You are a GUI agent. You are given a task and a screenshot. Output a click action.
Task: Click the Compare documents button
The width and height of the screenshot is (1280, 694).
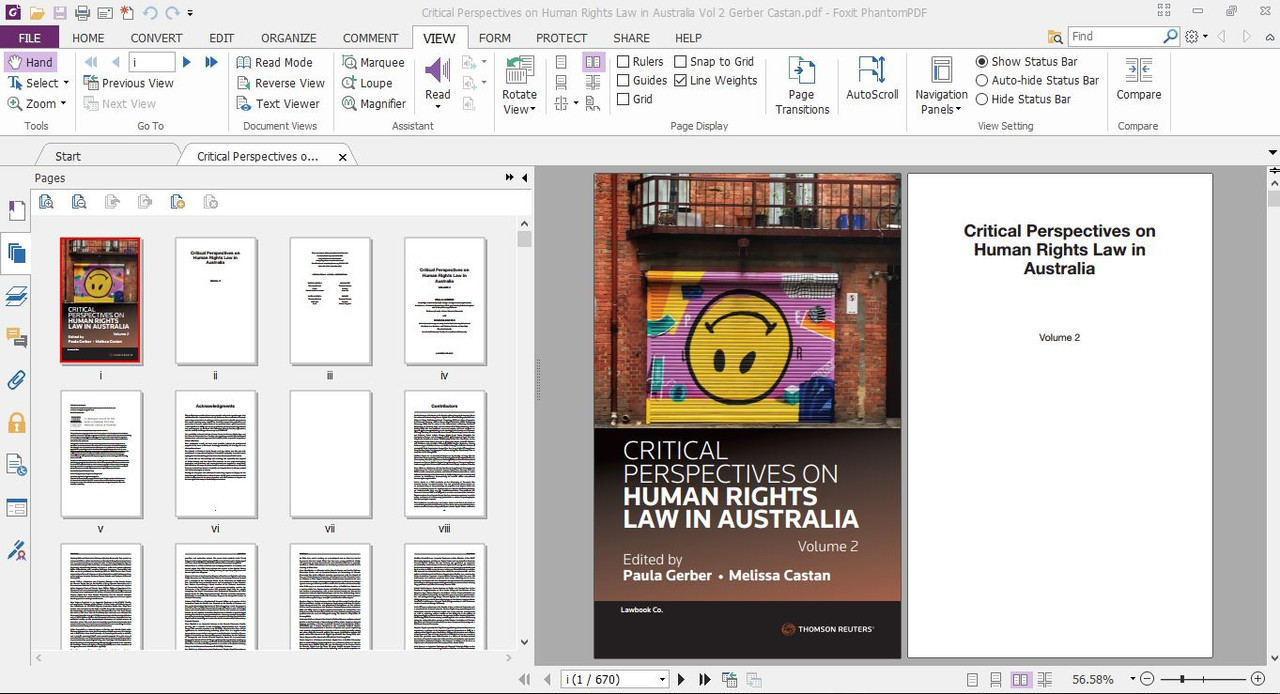[x=1139, y=78]
